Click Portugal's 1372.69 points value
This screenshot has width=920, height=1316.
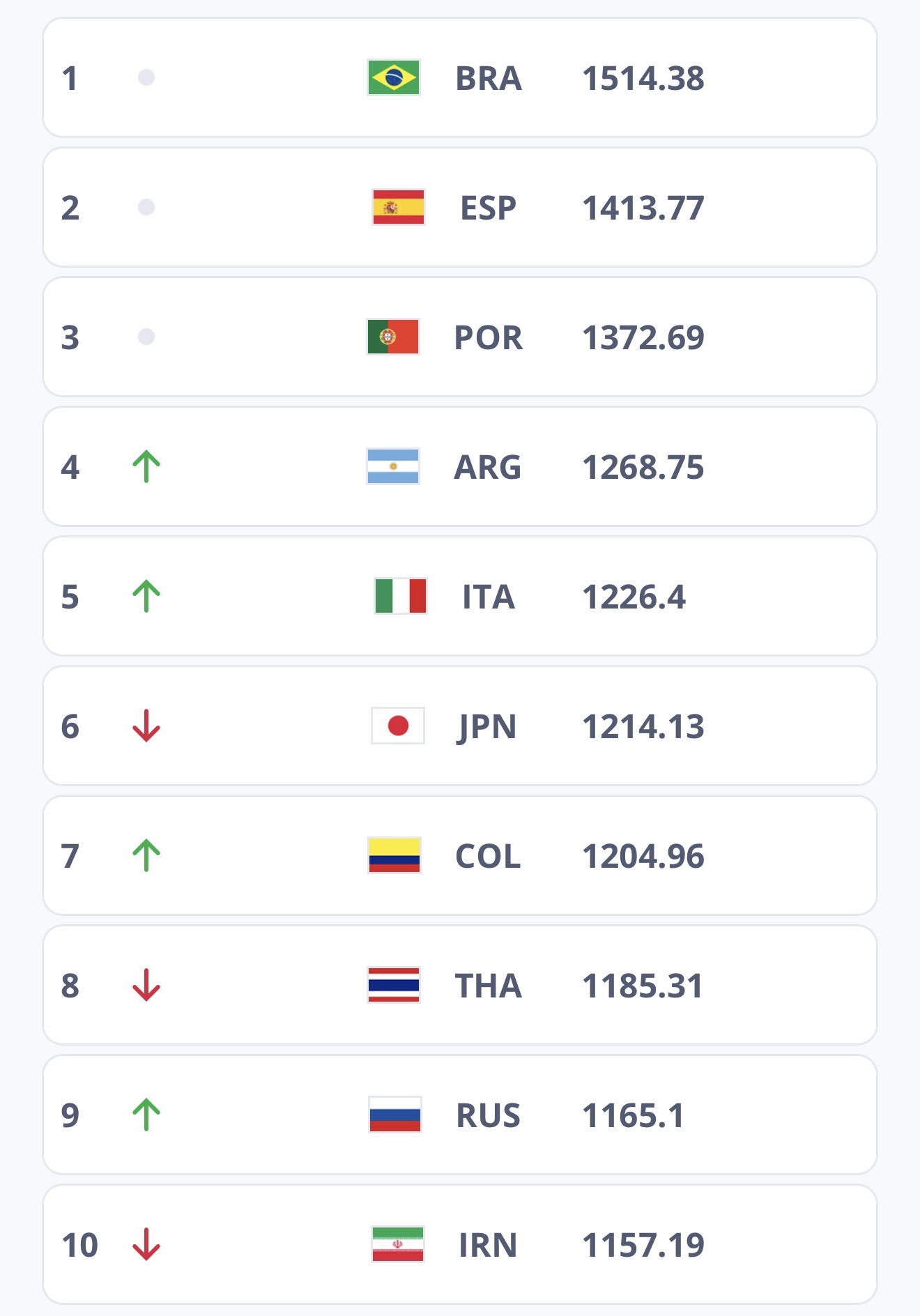(643, 337)
